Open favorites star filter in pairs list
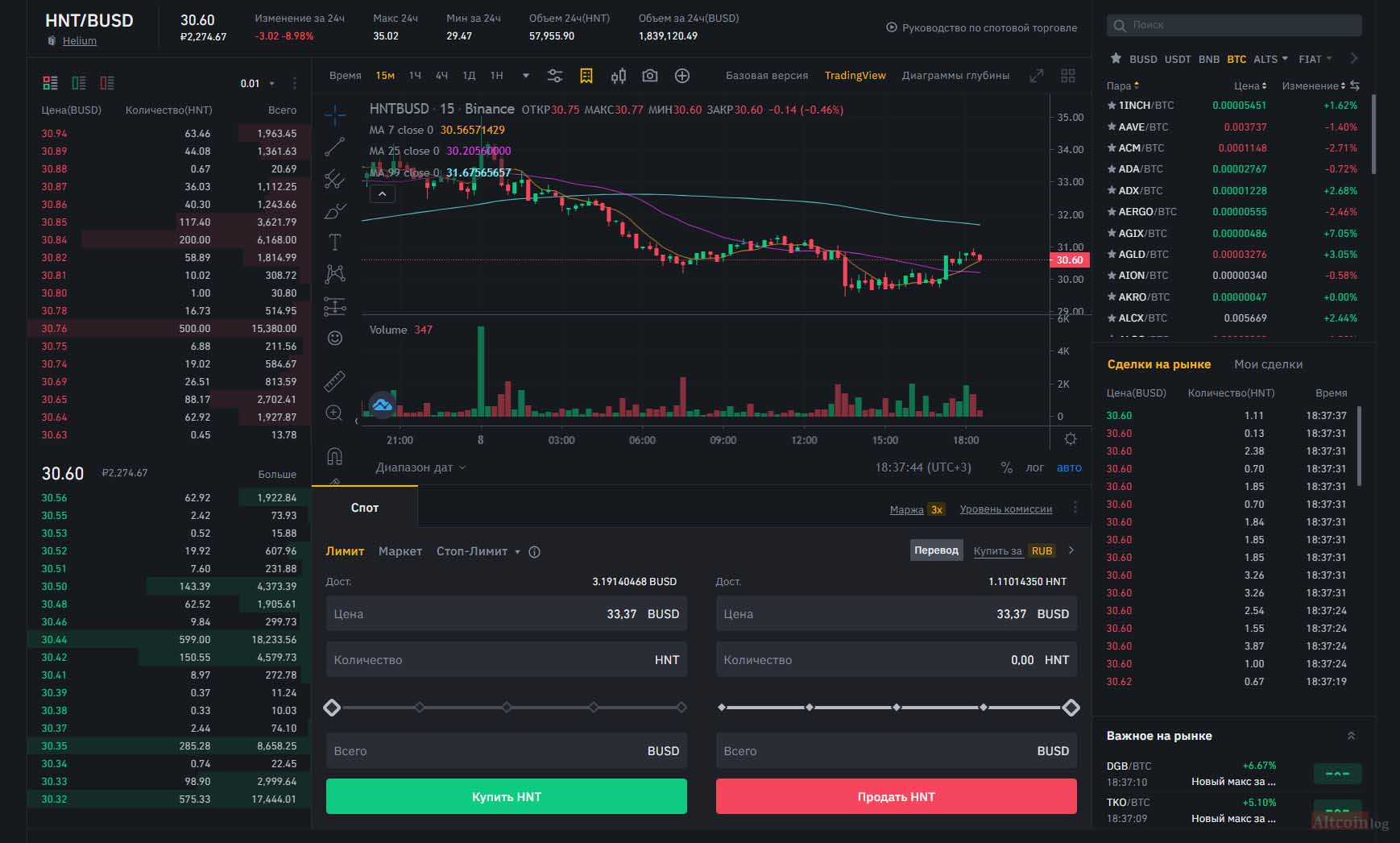The width and height of the screenshot is (1400, 843). click(1116, 58)
